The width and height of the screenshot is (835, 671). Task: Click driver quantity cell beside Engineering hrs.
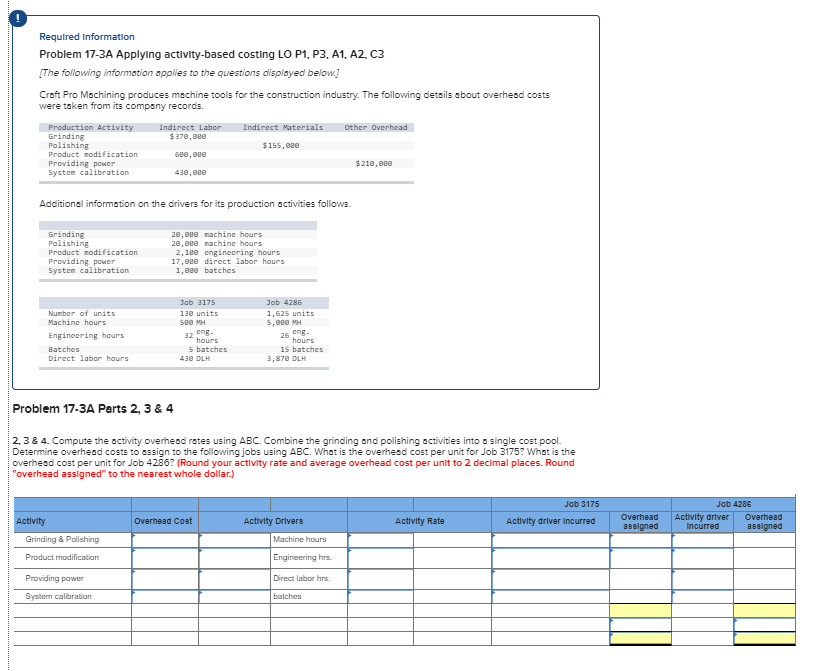pyautogui.click(x=234, y=558)
